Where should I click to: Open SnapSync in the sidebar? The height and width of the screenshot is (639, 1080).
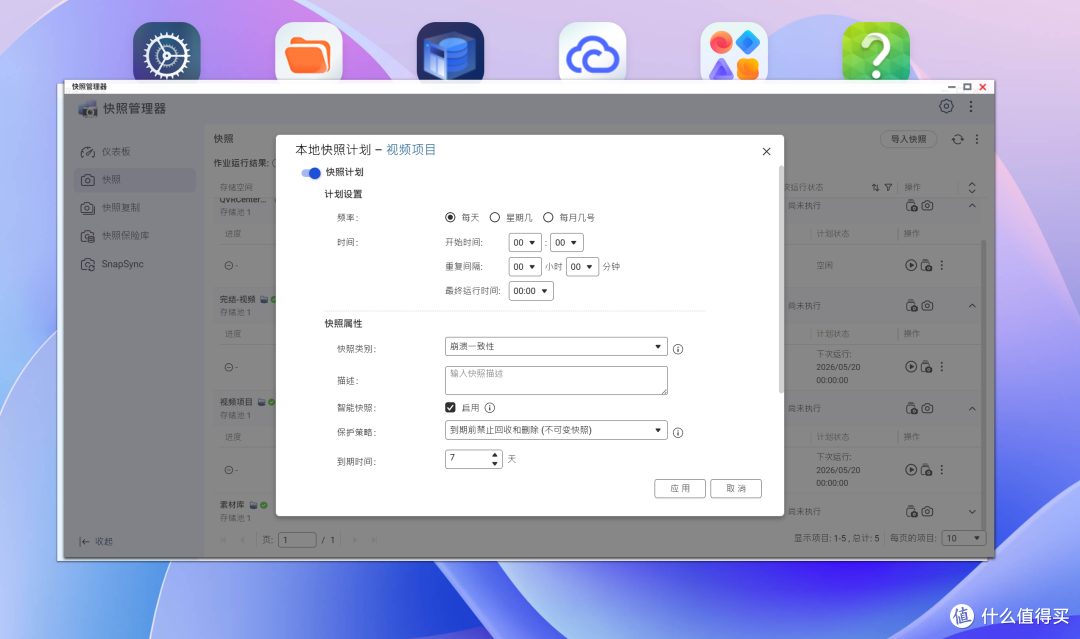click(135, 264)
